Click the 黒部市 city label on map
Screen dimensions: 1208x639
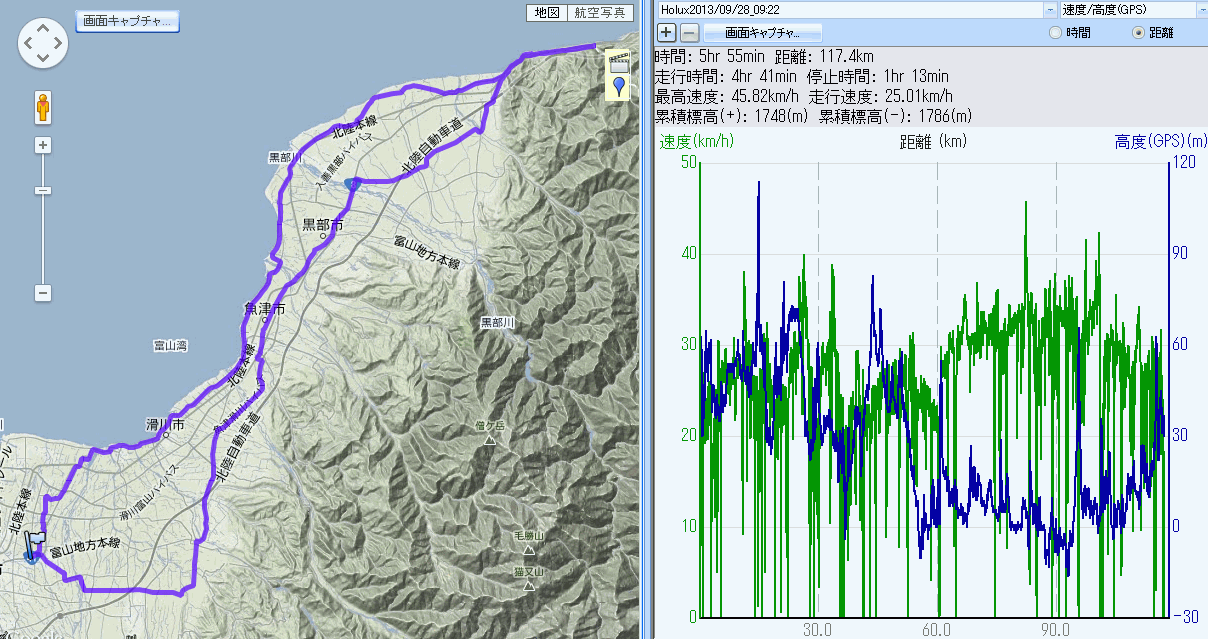pos(322,226)
